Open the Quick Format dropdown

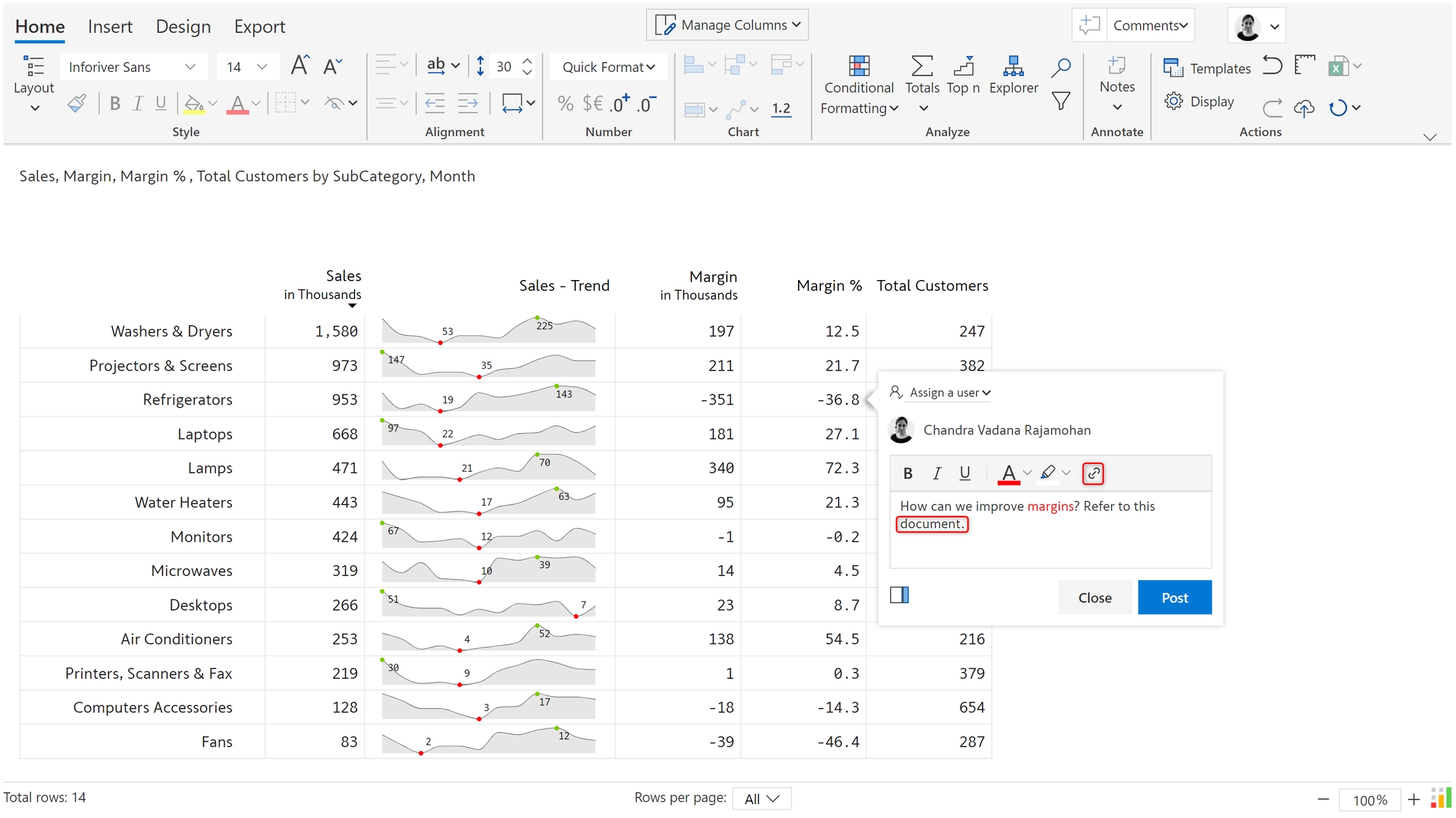[608, 67]
